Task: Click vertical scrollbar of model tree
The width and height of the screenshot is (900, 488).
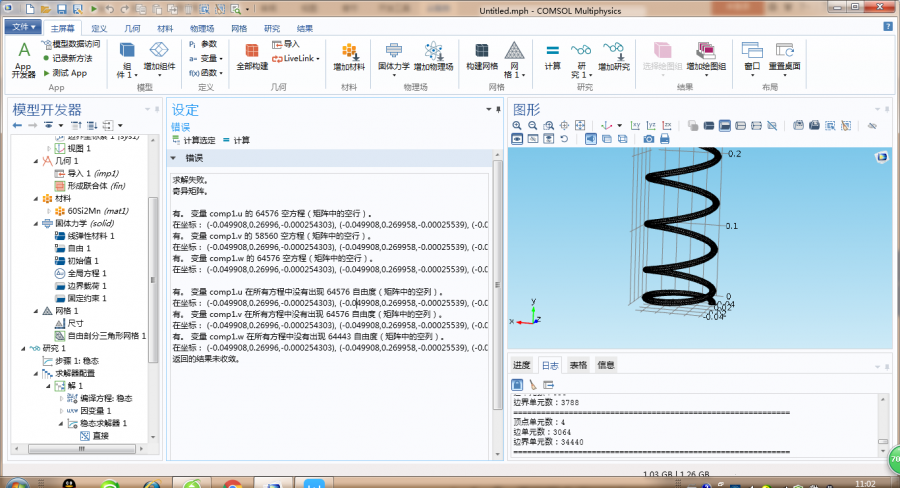Action: tap(153, 280)
